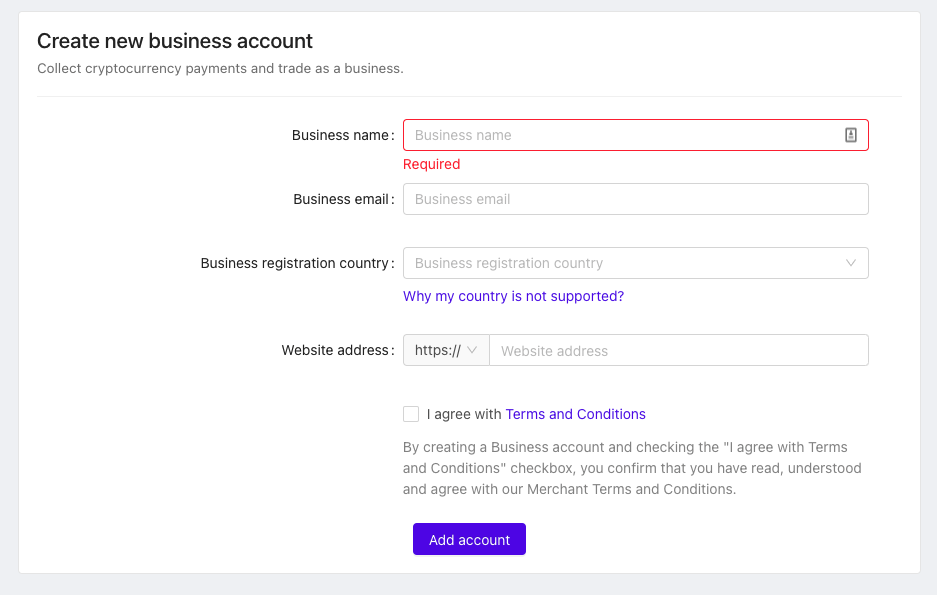Viewport: 937px width, 595px height.
Task: Open the Business registration country dropdown
Action: coord(620,263)
